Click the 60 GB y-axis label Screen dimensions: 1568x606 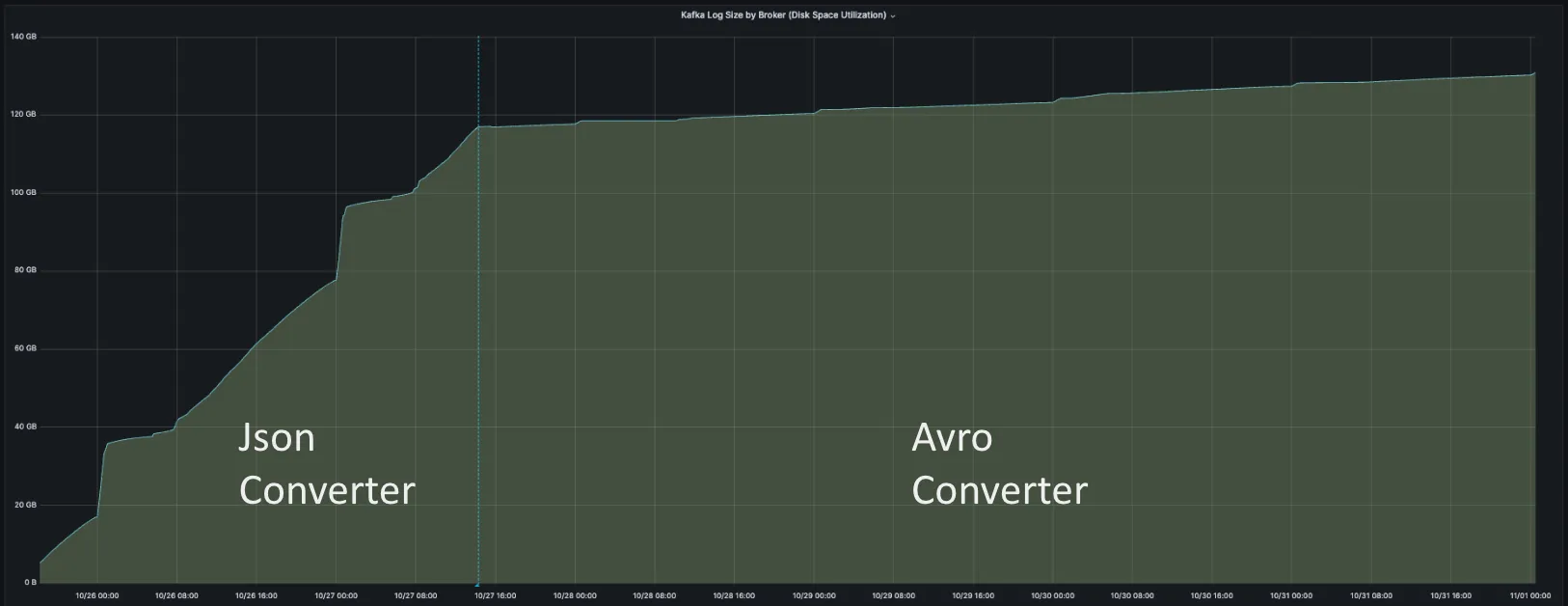(25, 348)
